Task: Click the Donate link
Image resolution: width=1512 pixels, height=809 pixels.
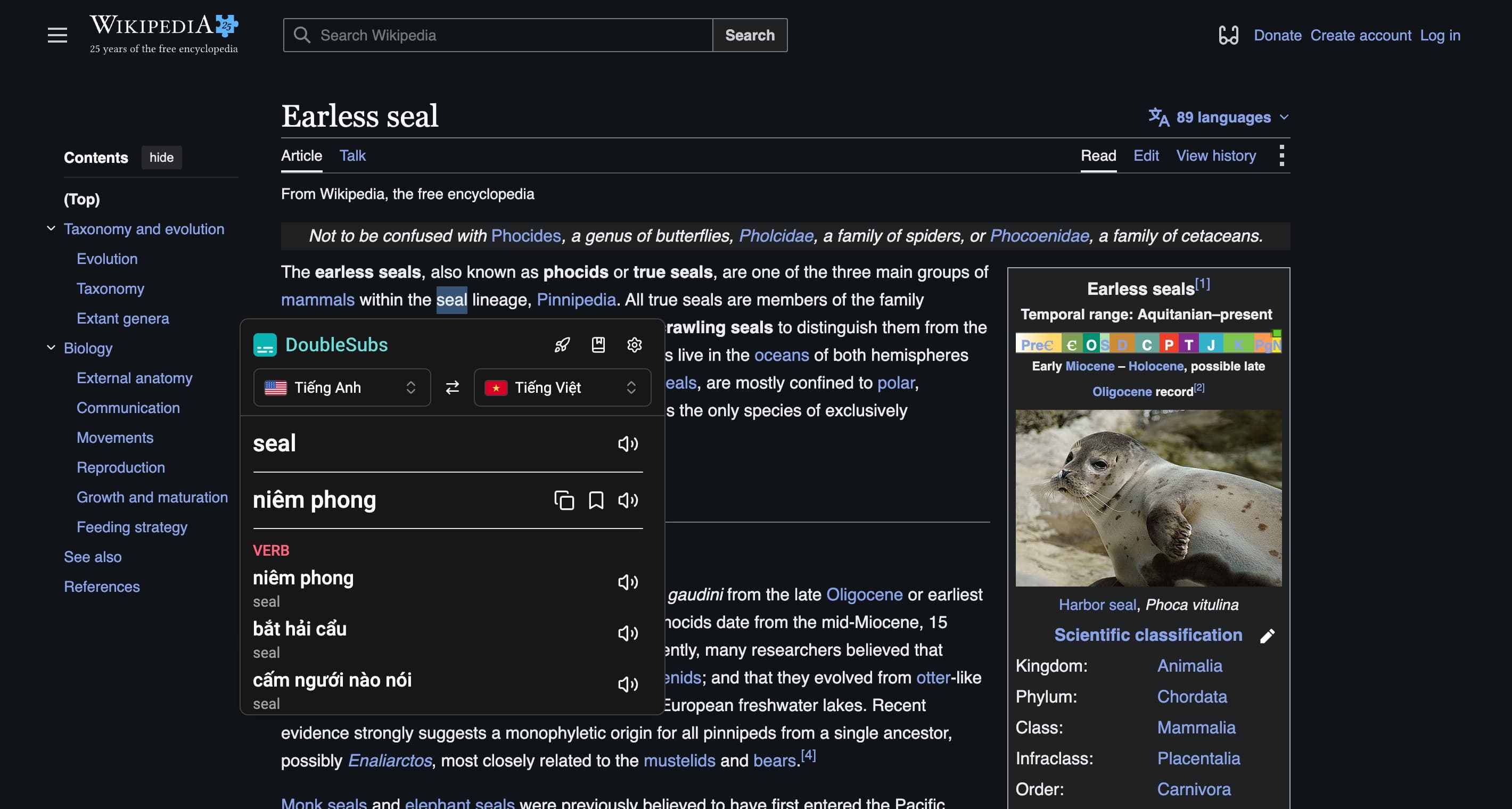Action: point(1277,35)
